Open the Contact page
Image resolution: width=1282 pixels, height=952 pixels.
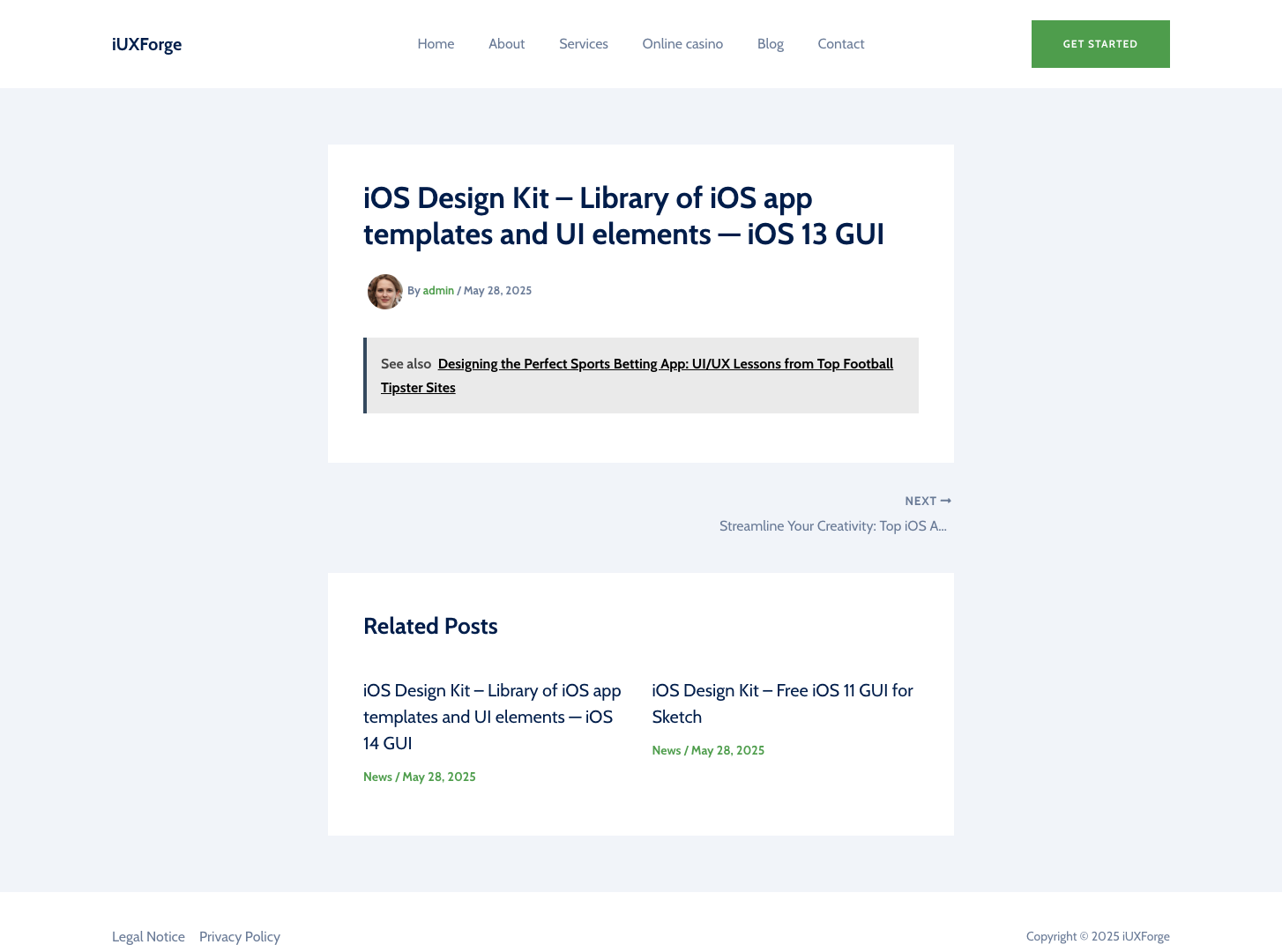click(x=840, y=44)
